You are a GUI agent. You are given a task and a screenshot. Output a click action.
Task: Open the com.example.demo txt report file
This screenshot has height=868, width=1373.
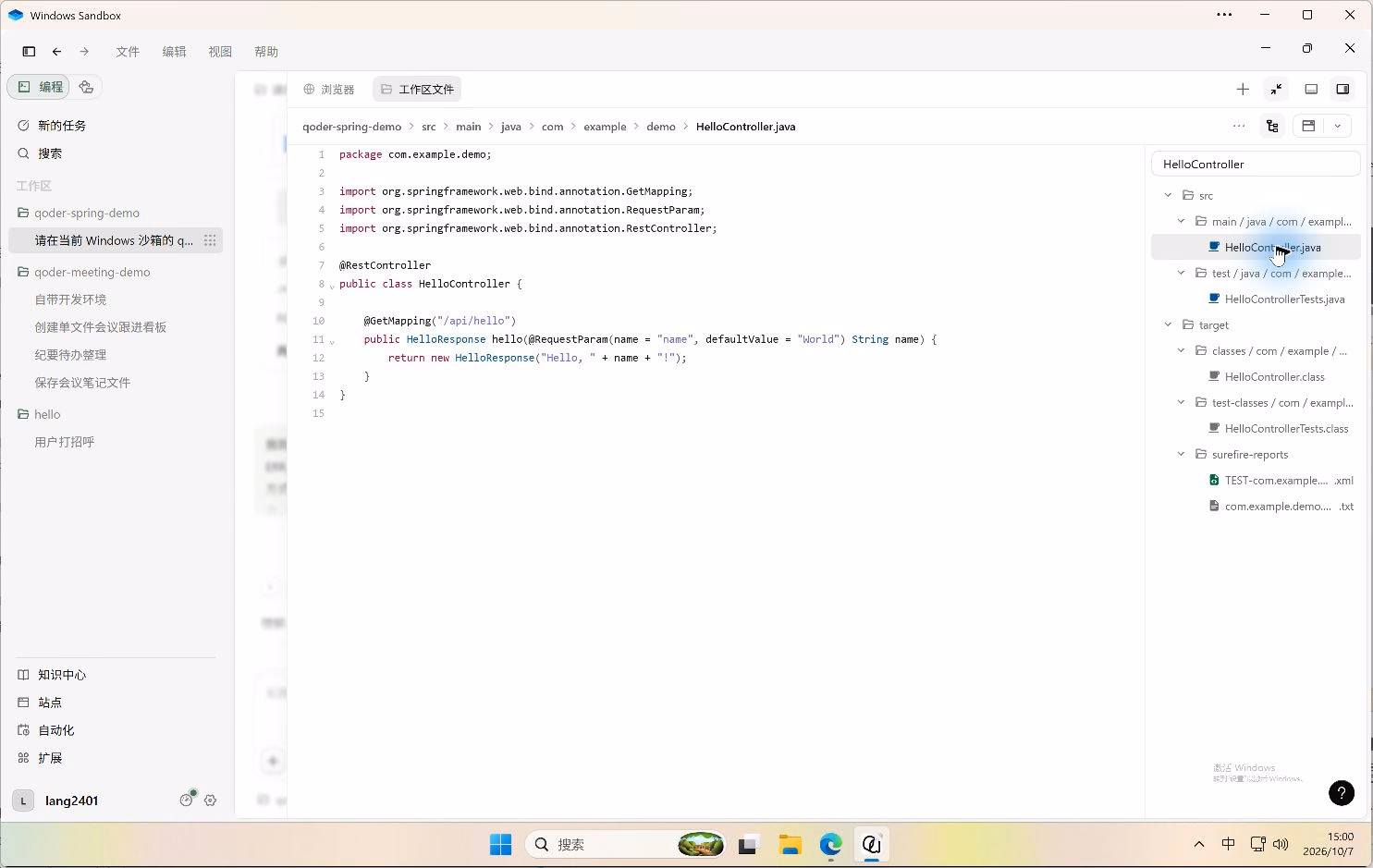click(1256, 507)
